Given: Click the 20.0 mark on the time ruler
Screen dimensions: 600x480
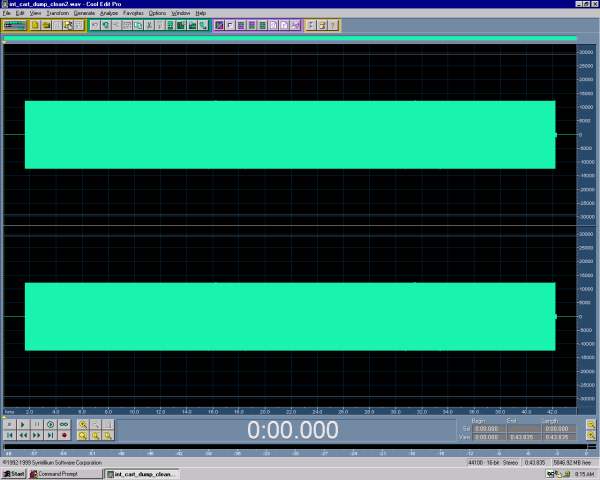Looking at the screenshot, I should (x=265, y=412).
